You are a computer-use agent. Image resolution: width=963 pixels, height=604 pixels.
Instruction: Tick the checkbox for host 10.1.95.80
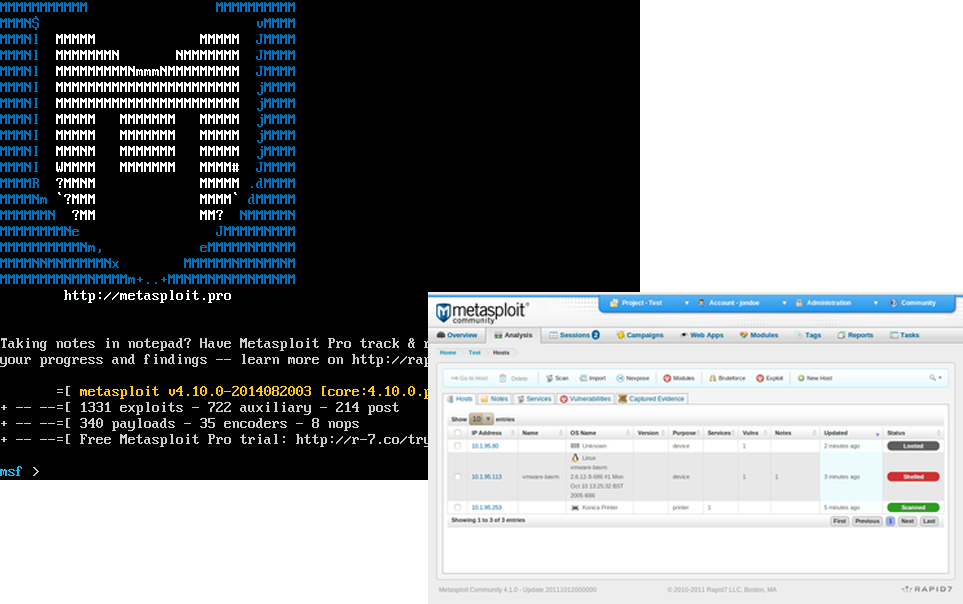(x=458, y=446)
